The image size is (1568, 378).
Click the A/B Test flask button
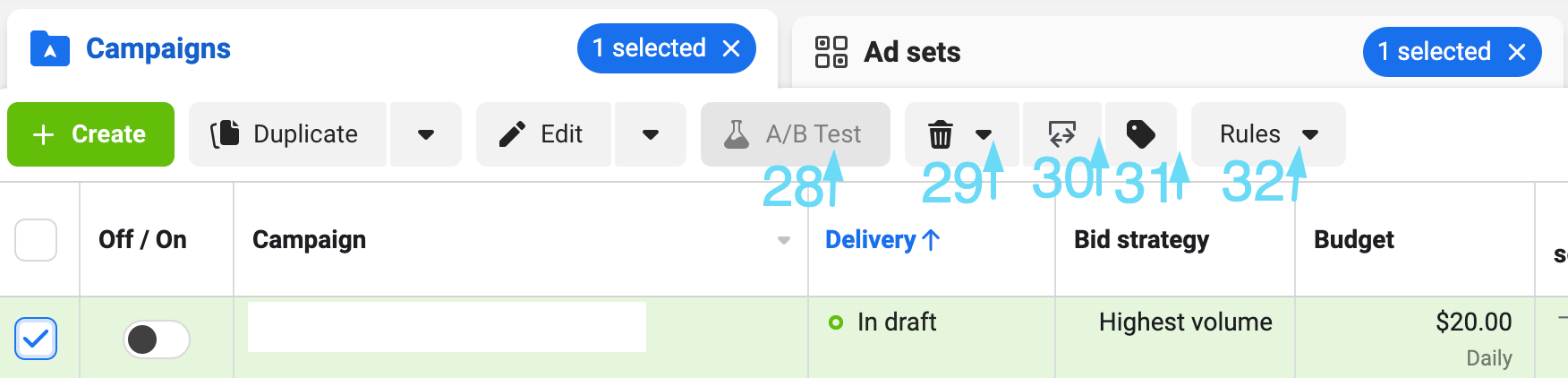(795, 134)
